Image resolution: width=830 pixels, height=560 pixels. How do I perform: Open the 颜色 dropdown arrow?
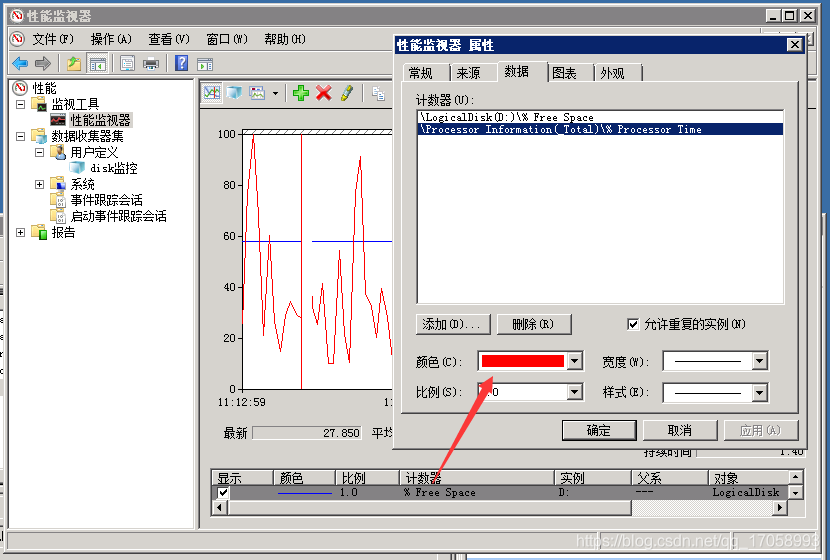(574, 362)
